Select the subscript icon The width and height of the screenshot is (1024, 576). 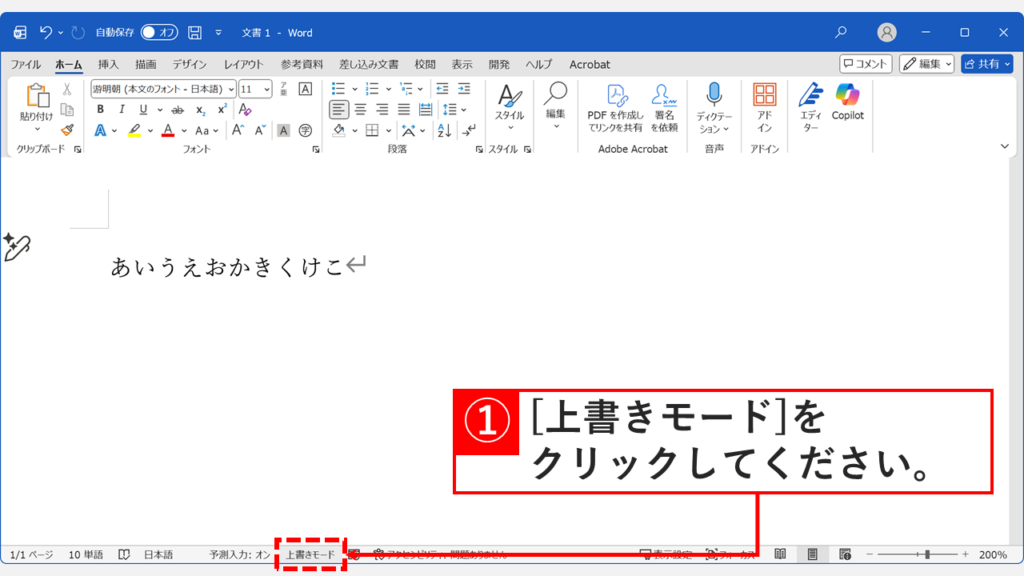[x=201, y=108]
